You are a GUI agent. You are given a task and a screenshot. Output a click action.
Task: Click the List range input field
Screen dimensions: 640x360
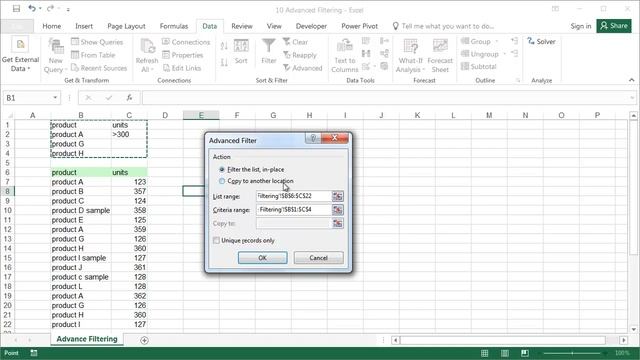pyautogui.click(x=293, y=196)
